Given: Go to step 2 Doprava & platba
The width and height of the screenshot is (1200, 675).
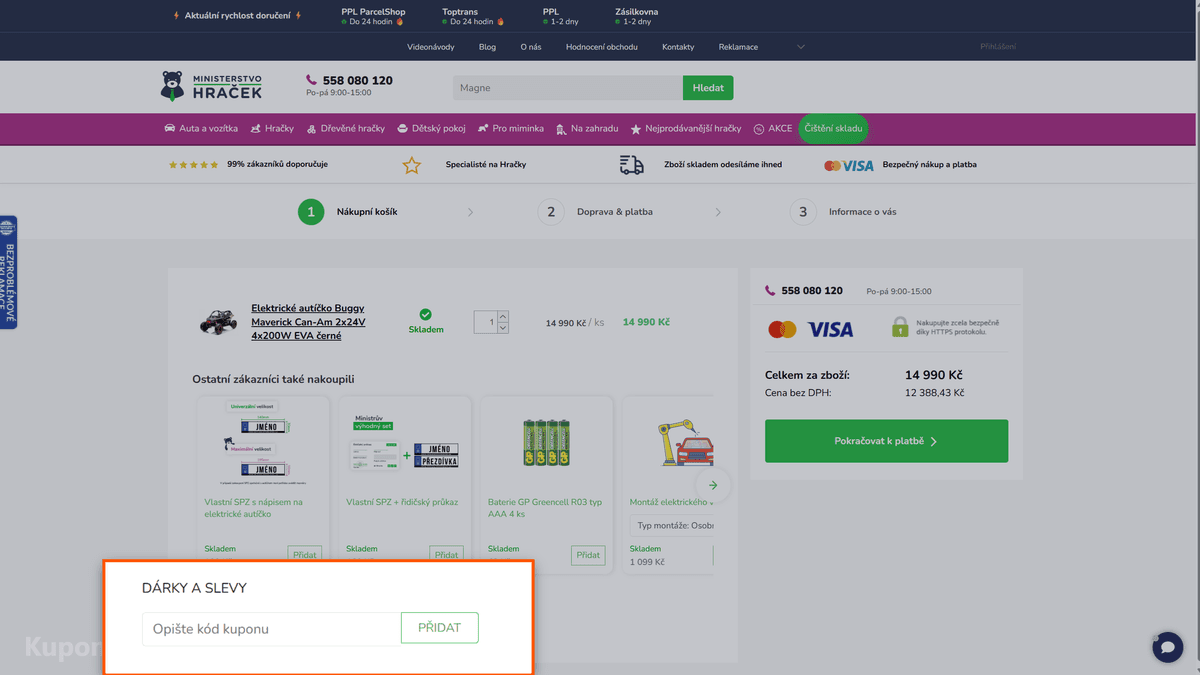Looking at the screenshot, I should click(596, 212).
